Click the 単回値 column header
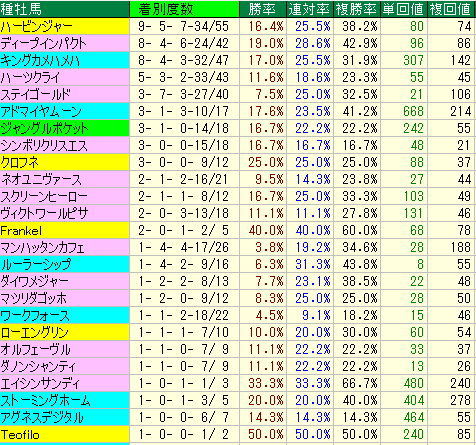 [403, 9]
